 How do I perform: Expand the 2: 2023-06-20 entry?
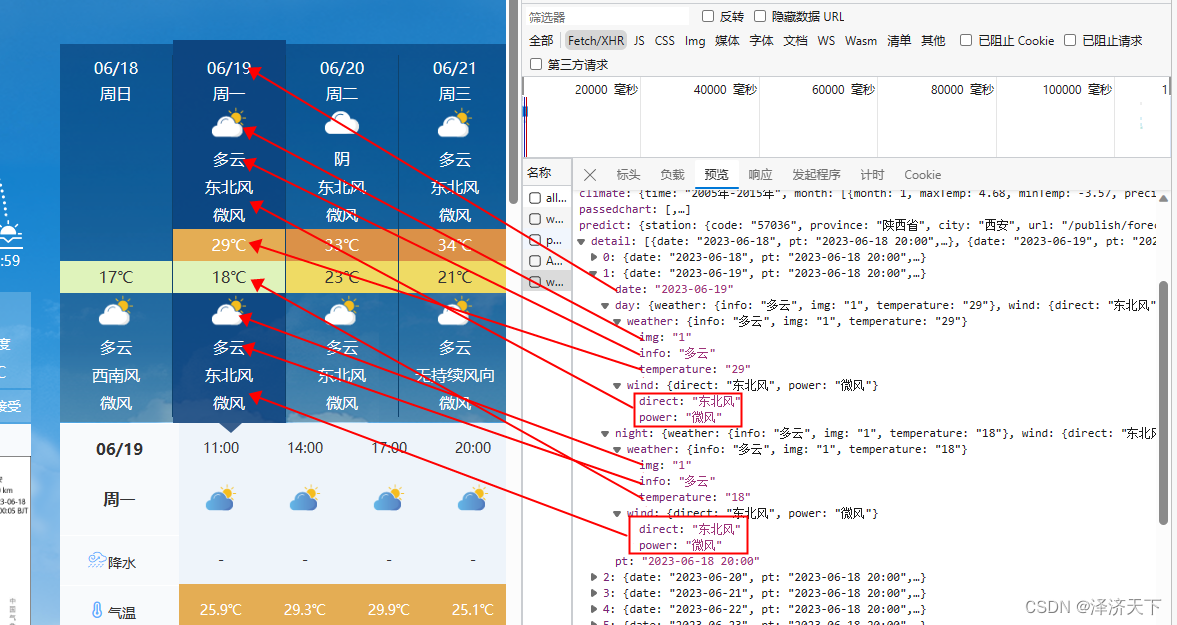(x=594, y=577)
